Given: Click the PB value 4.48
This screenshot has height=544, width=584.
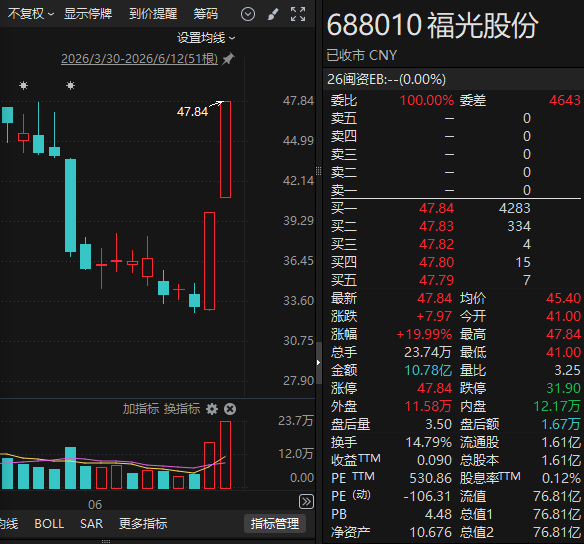Looking at the screenshot, I should (x=438, y=514).
